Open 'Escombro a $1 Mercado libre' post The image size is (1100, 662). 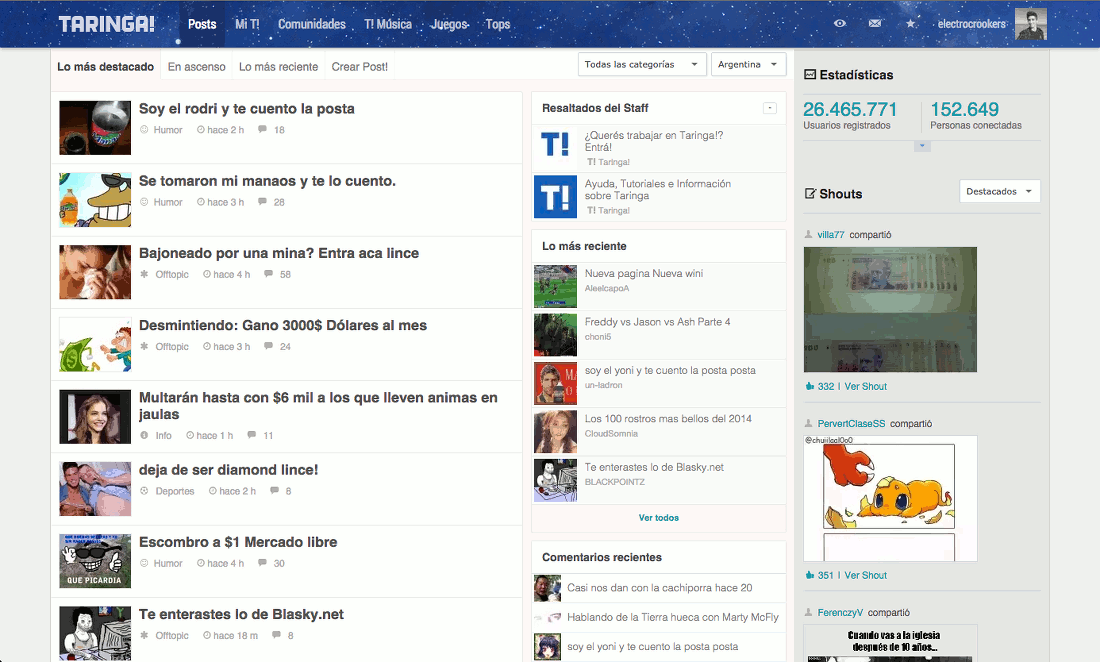(x=238, y=542)
